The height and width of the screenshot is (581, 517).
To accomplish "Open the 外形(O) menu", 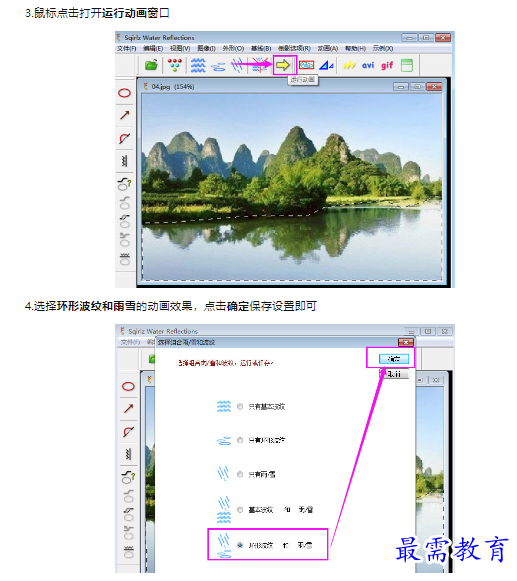I will [x=233, y=49].
